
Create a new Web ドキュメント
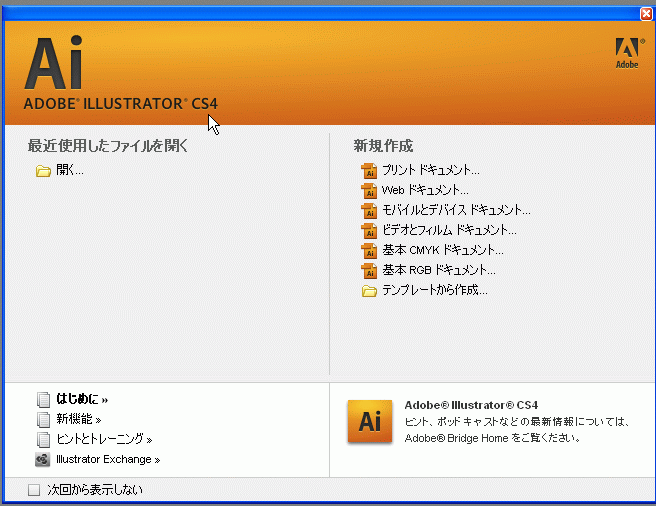tap(425, 190)
